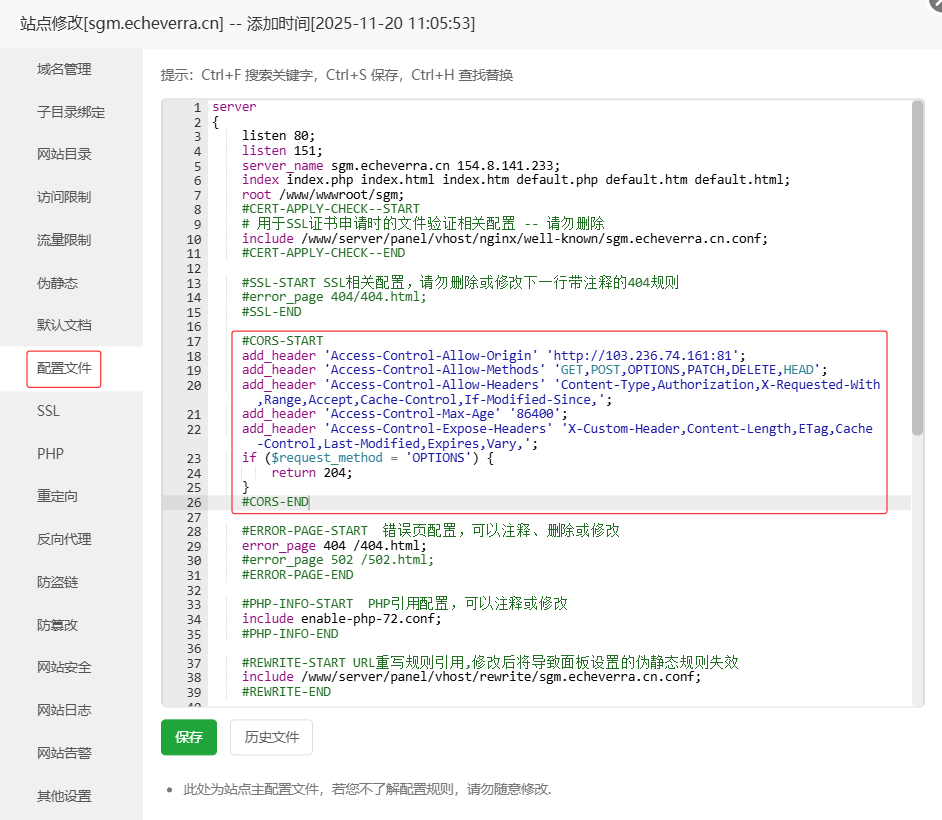The width and height of the screenshot is (942, 820).
Task: Click line number 23 in the gutter
Action: (193, 458)
